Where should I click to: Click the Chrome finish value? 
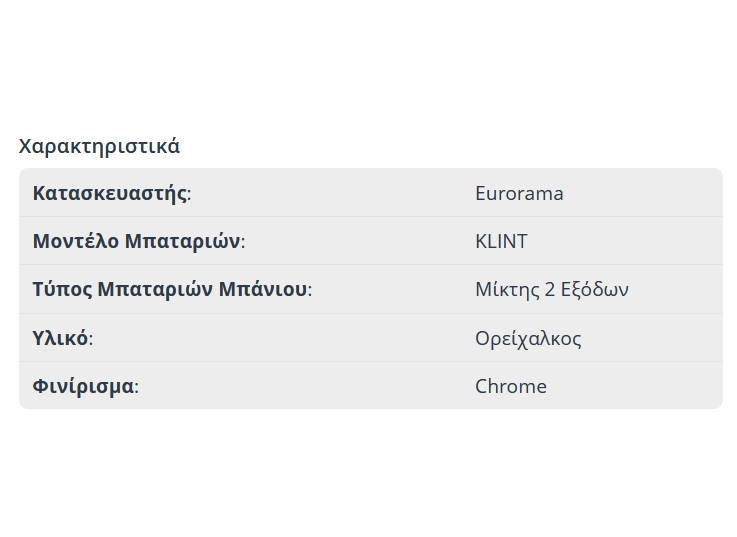pos(511,386)
